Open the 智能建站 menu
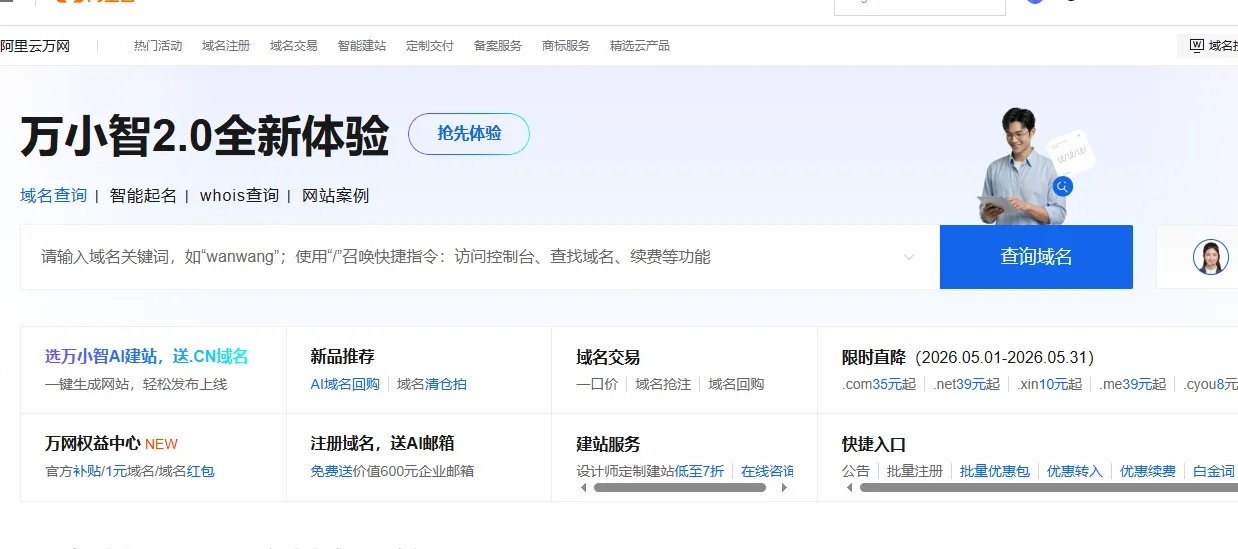The image size is (1238, 549). tap(362, 46)
